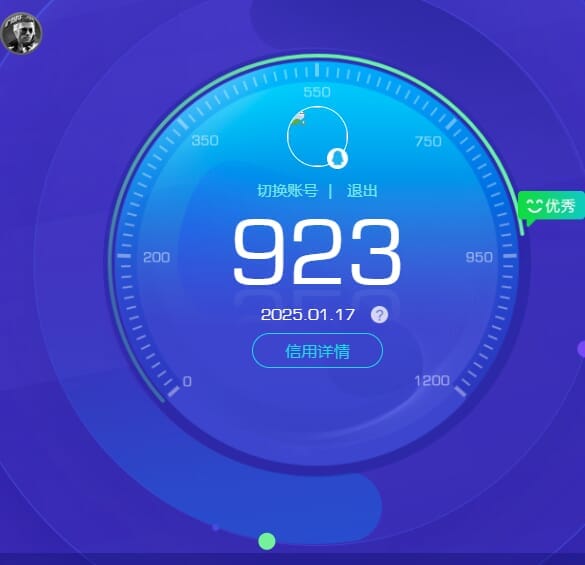Image resolution: width=585 pixels, height=565 pixels.
Task: Open the circular profile picture inside the gauge
Action: coord(317,136)
